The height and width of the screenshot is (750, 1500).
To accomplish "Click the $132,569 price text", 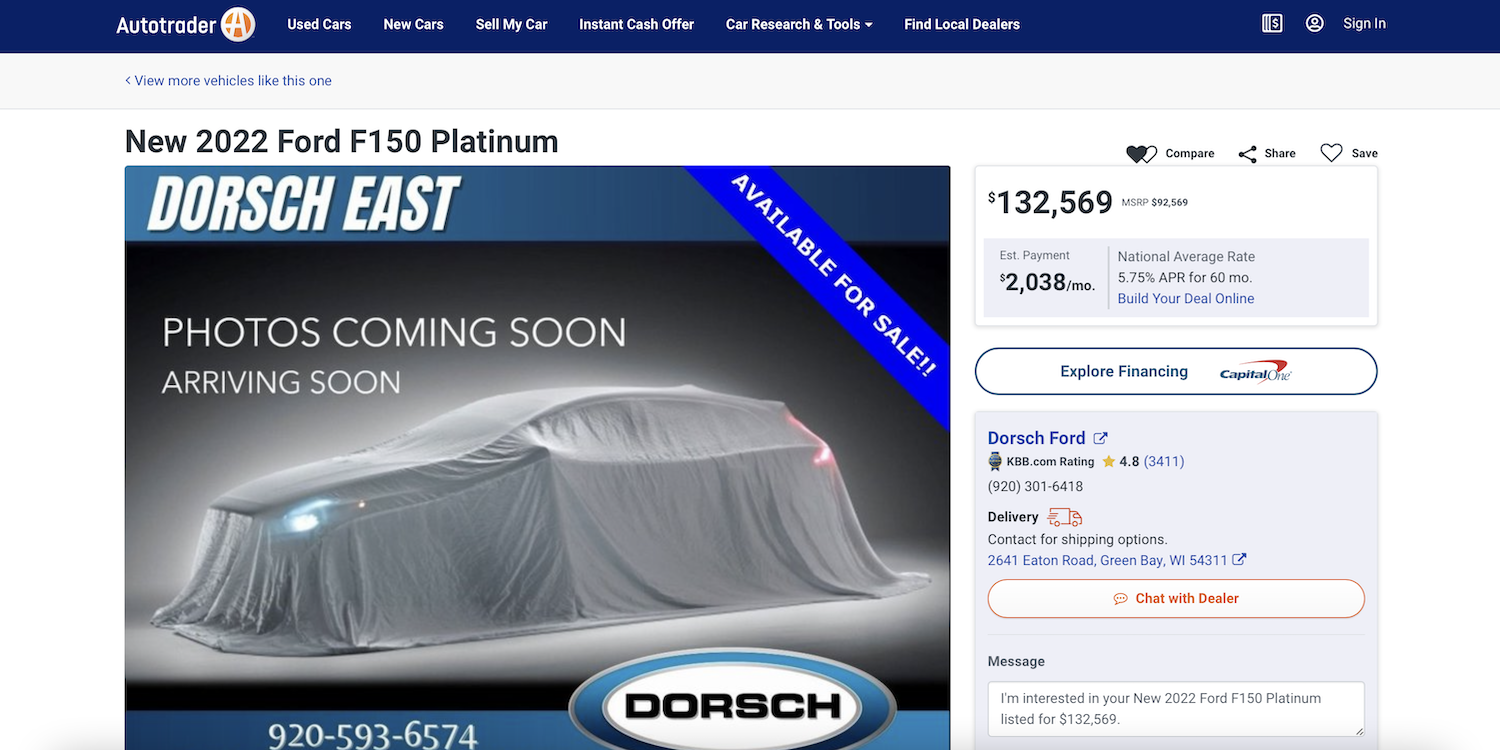I will [x=1050, y=202].
